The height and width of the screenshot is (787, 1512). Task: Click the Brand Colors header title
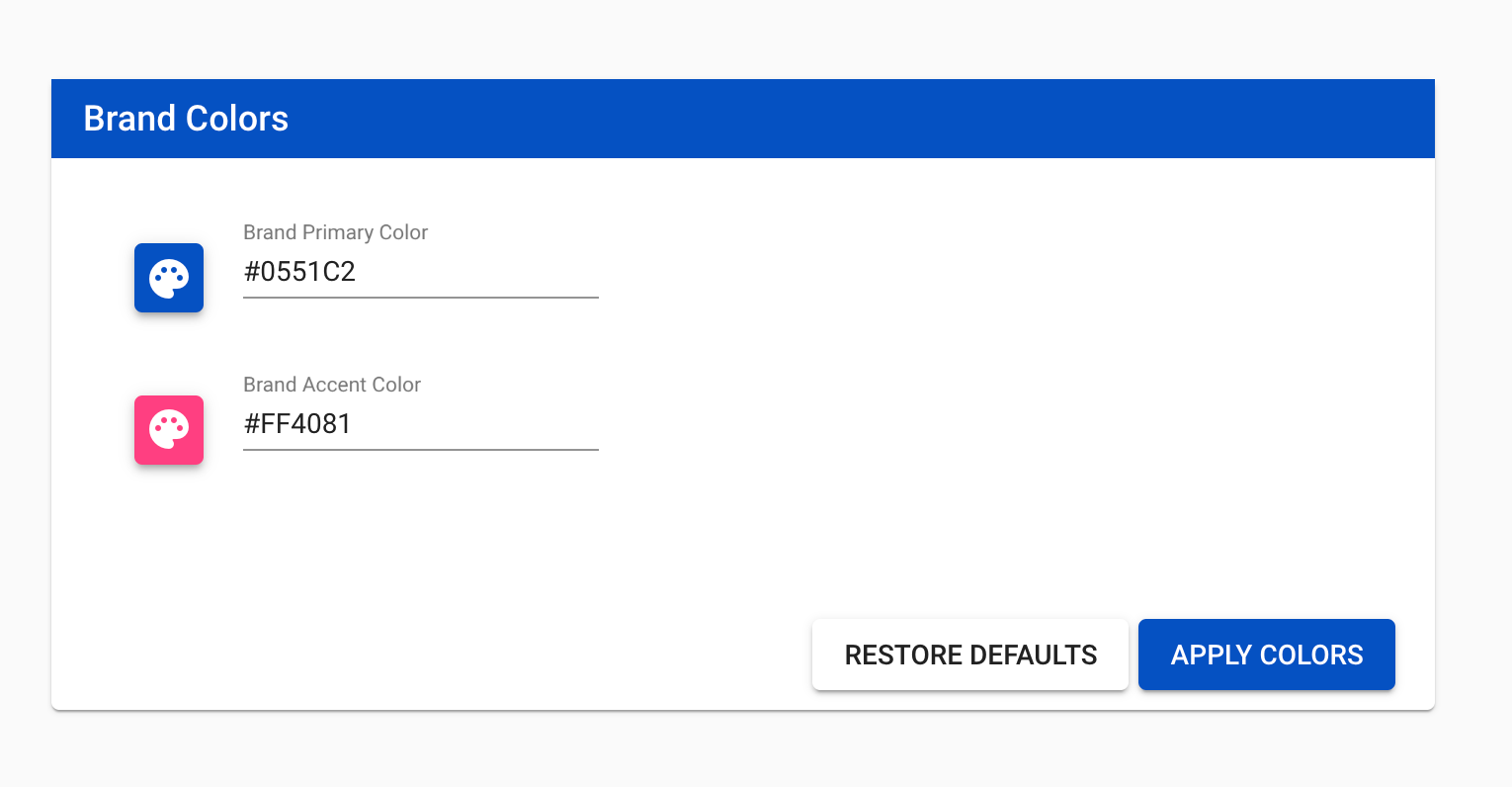click(186, 119)
